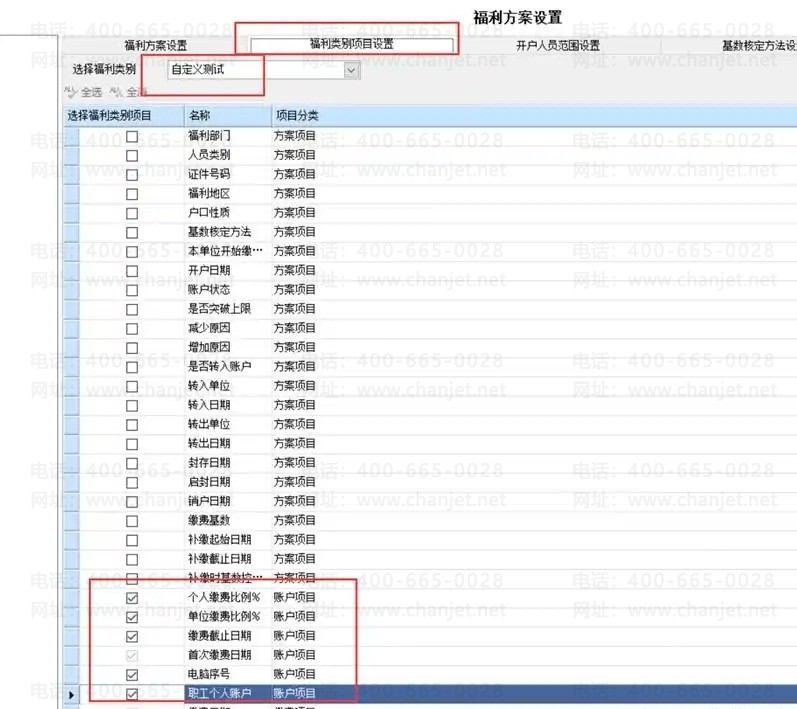
Task: Click the 选择福利类别项目 column header
Action: 110,116
